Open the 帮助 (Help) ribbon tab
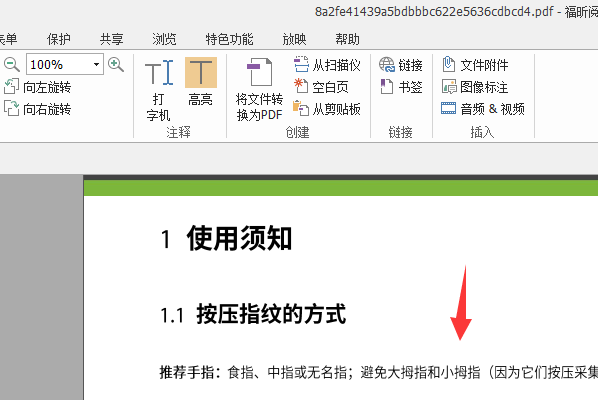Viewport: 598px width, 400px height. click(x=347, y=39)
